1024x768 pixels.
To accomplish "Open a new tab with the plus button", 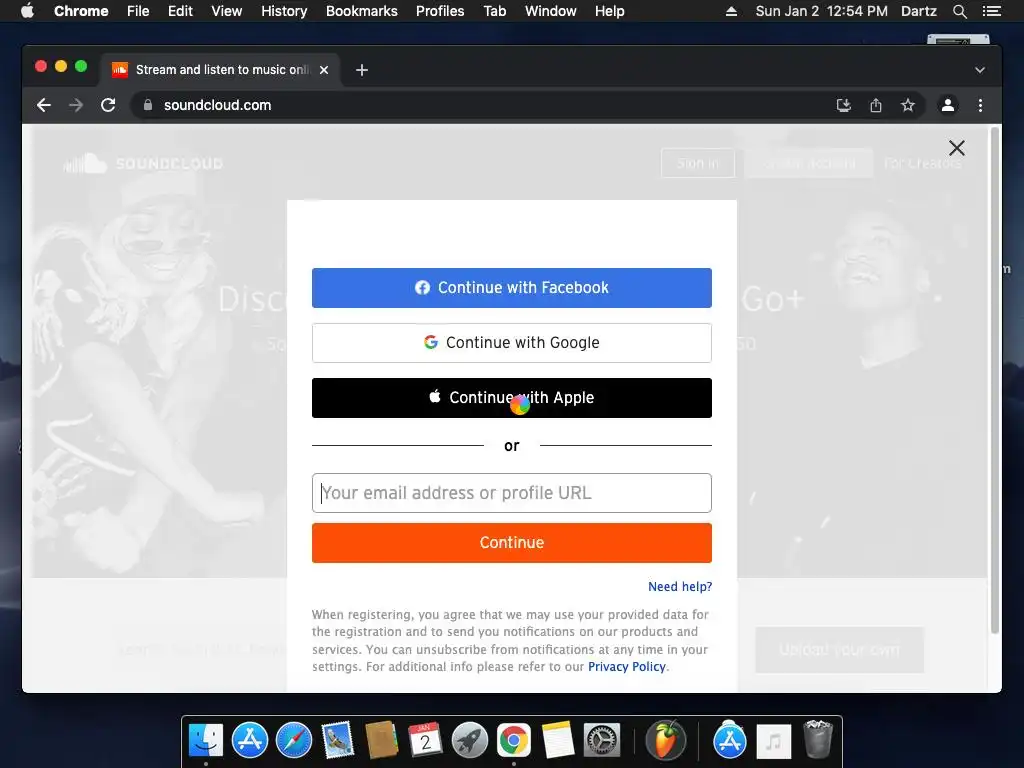I will [362, 70].
